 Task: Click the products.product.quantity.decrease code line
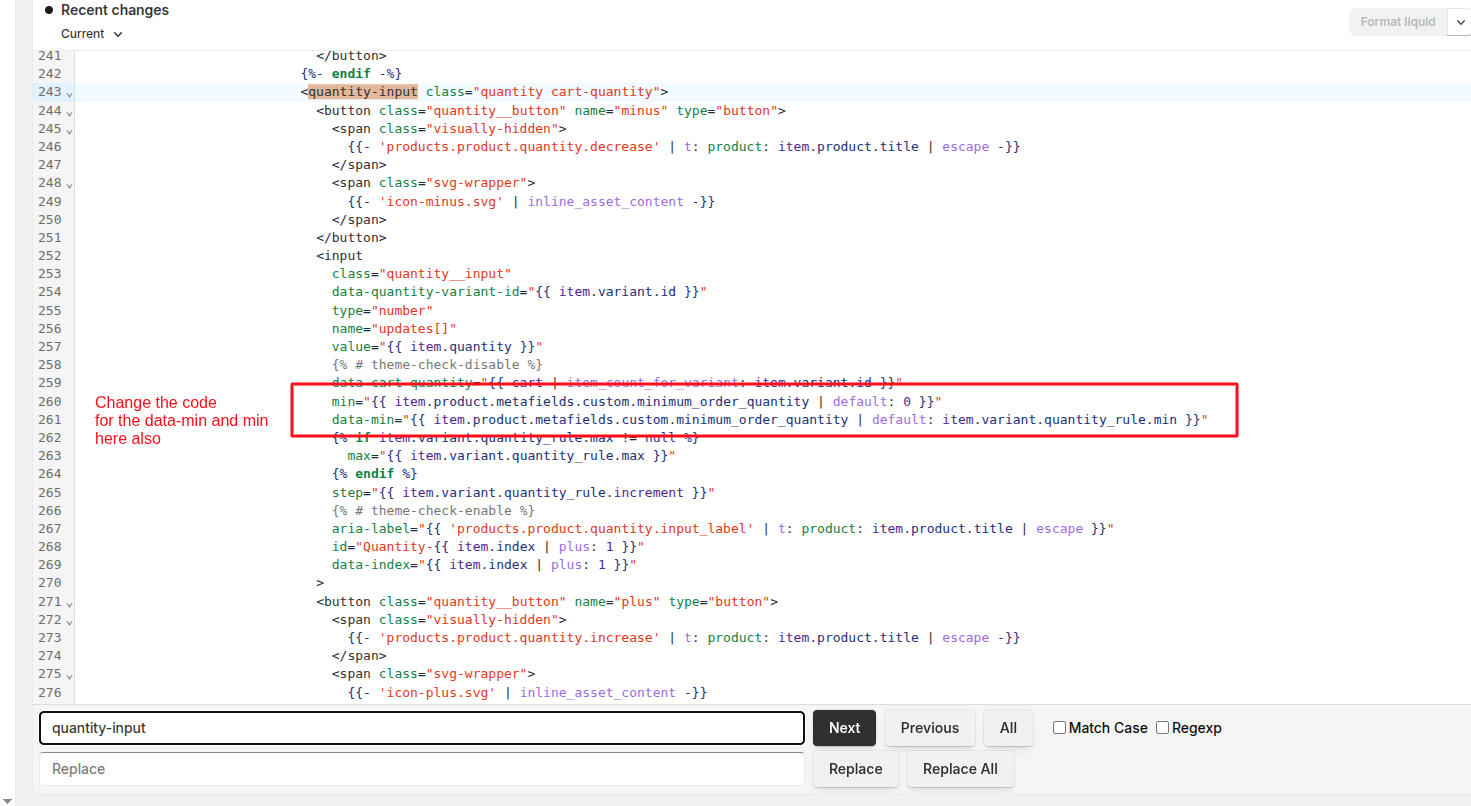(684, 146)
